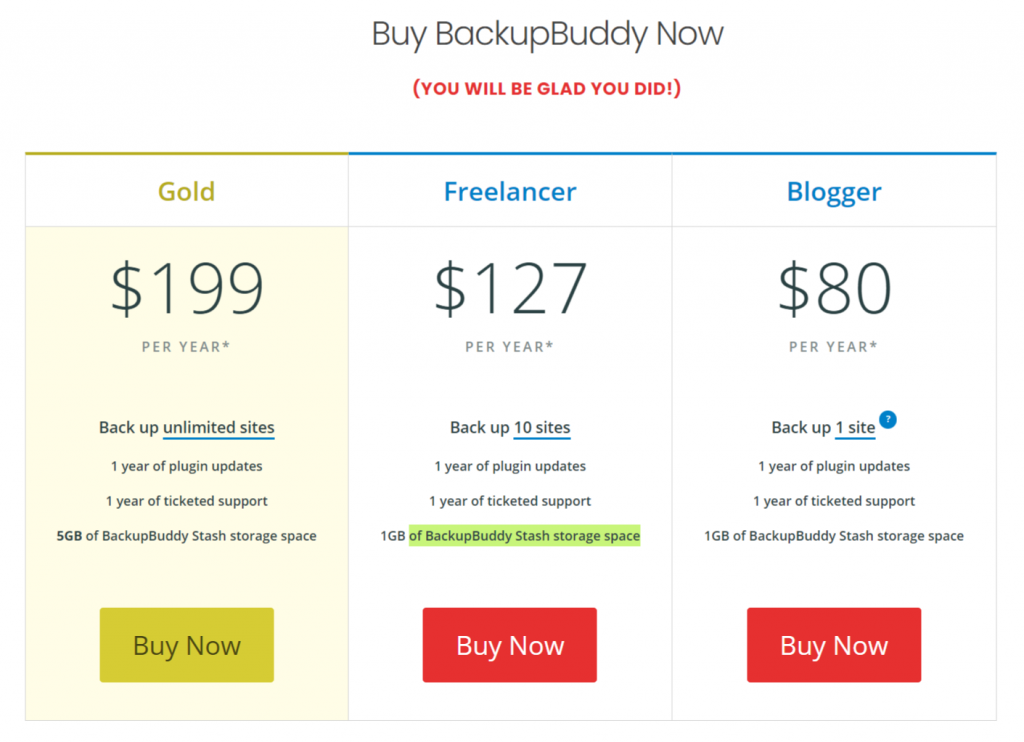Select the Blogger plan heading
Screen dimensions: 1024x742
coord(834,192)
